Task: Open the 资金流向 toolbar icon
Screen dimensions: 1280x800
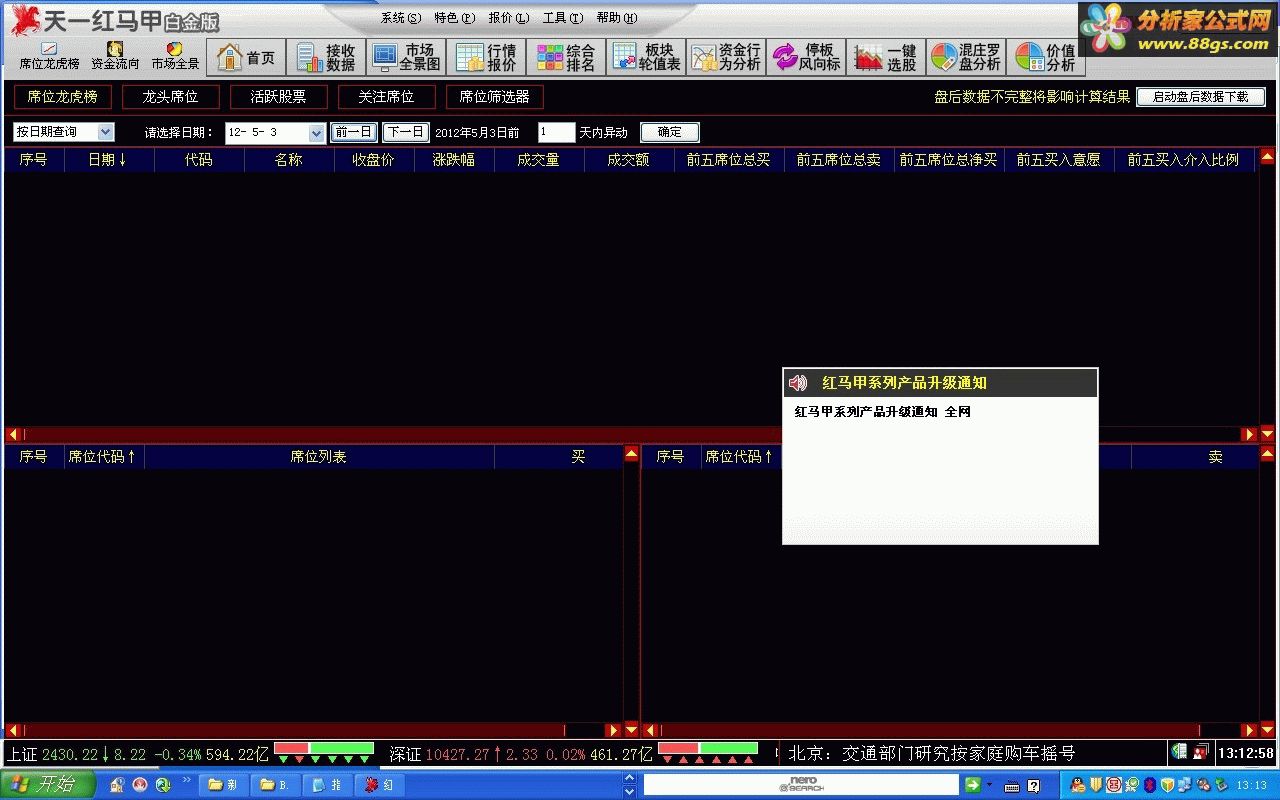Action: 115,56
